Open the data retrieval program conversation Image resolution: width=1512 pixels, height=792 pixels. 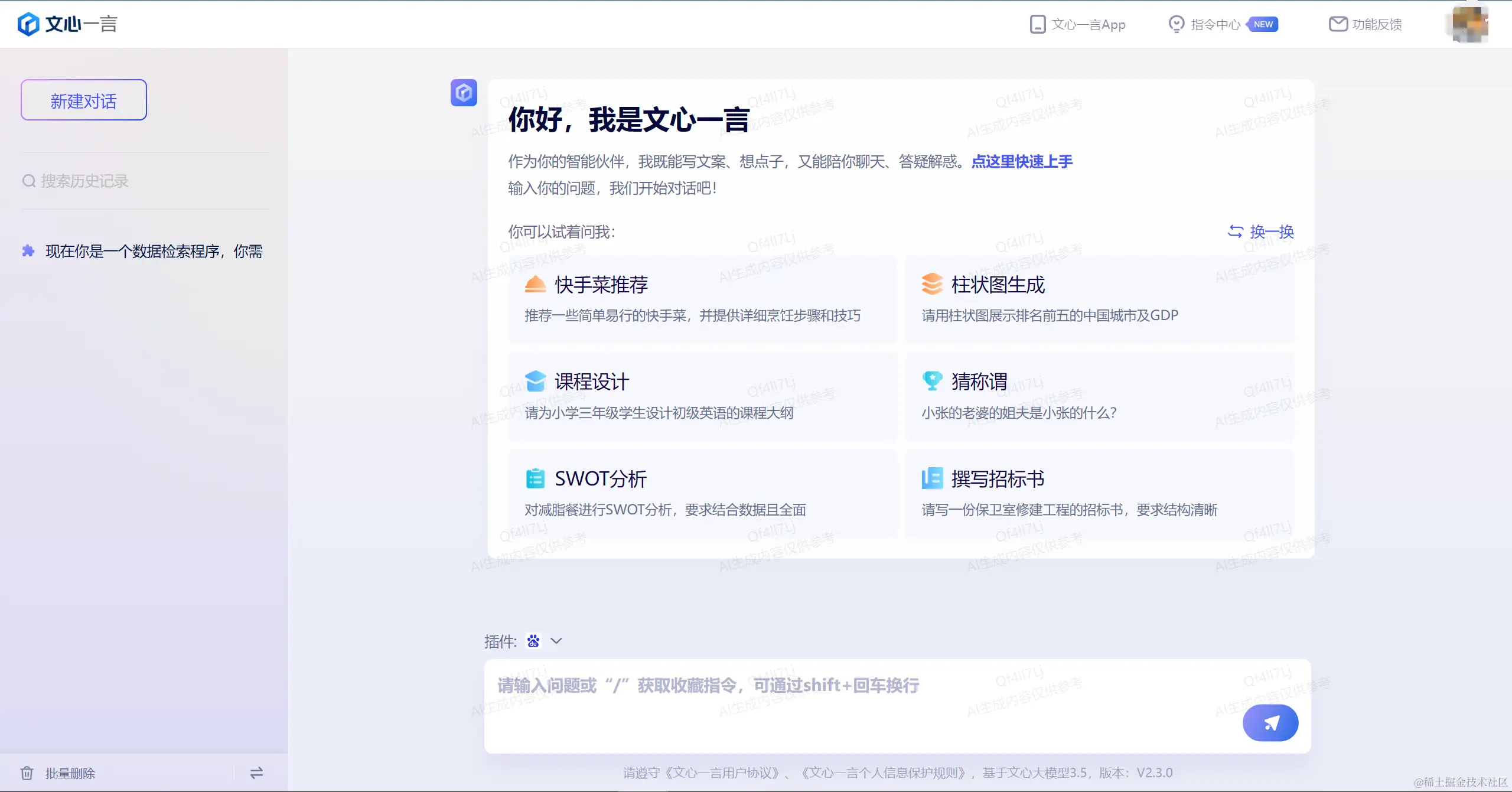(x=153, y=252)
